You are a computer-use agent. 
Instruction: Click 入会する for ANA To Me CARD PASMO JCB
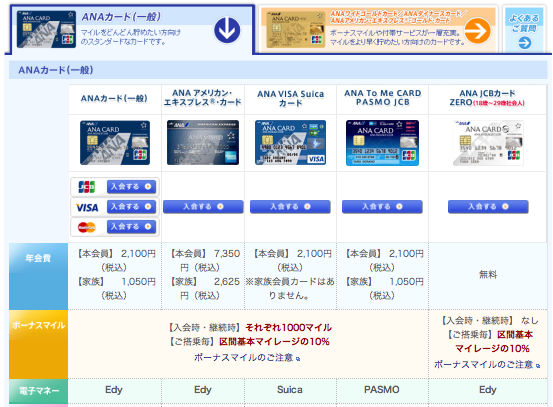point(382,207)
